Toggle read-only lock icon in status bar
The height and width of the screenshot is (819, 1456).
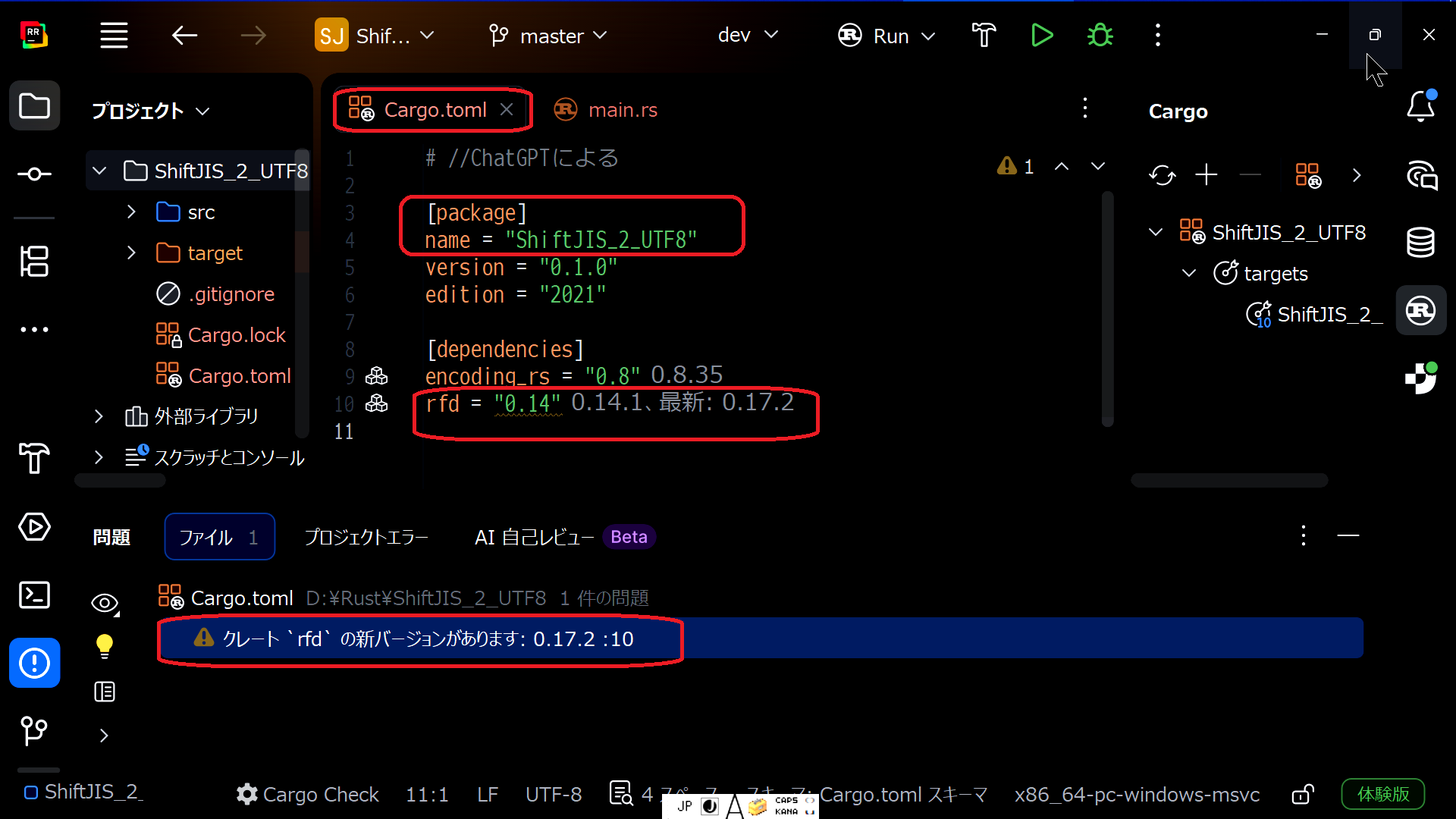point(1302,794)
